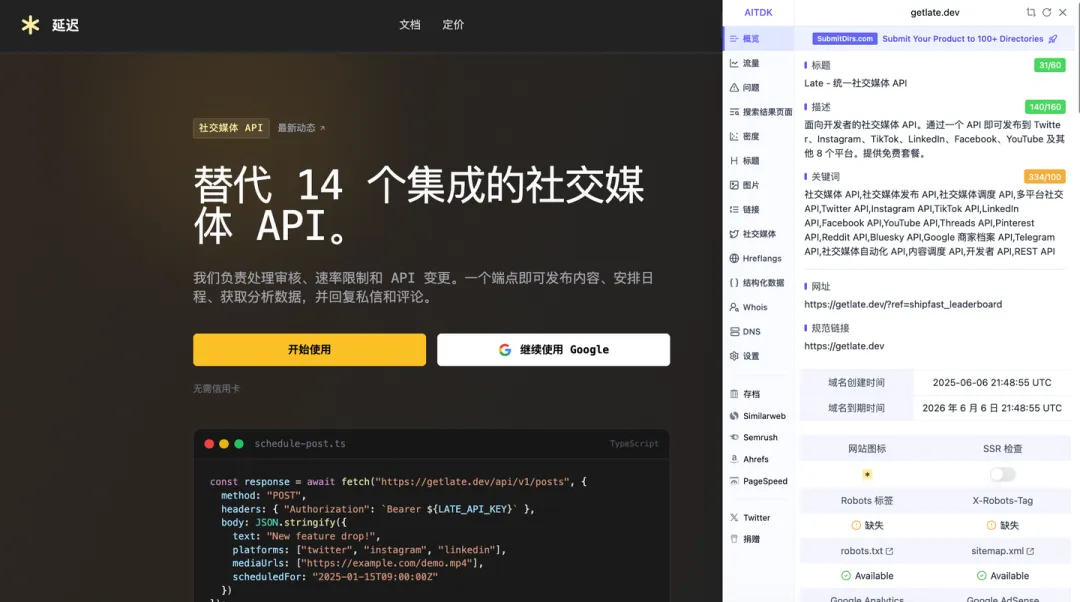Click the 链接 list icon
The height and width of the screenshot is (602, 1080).
click(x=734, y=209)
